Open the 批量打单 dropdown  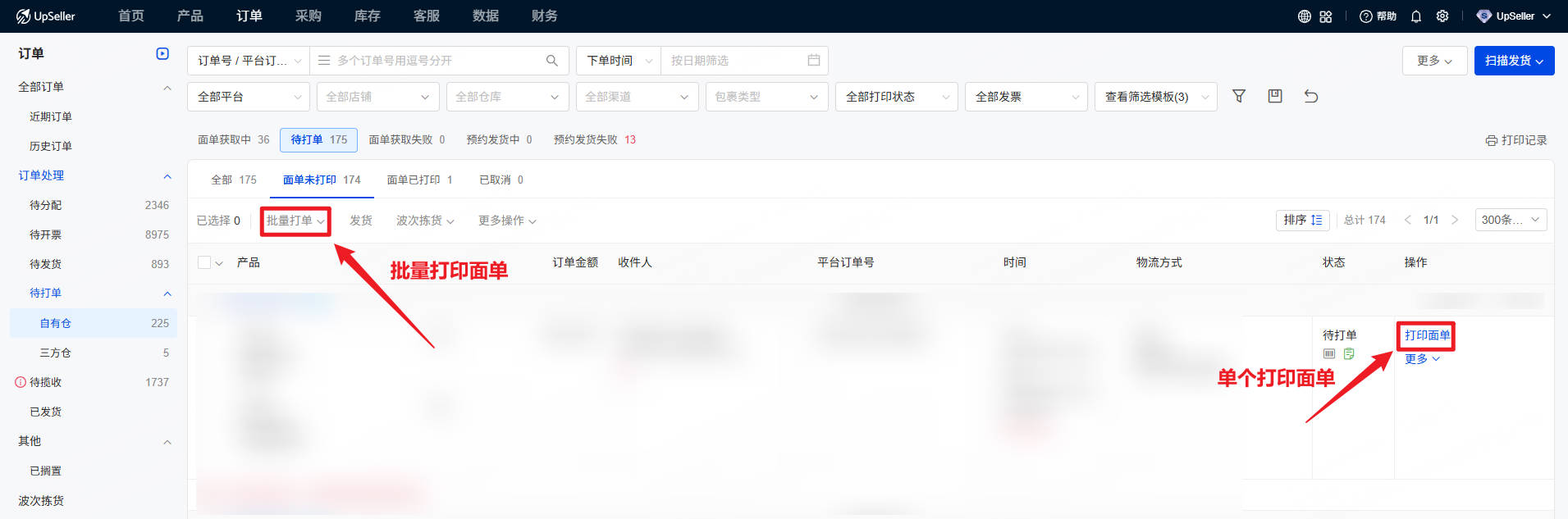(295, 221)
